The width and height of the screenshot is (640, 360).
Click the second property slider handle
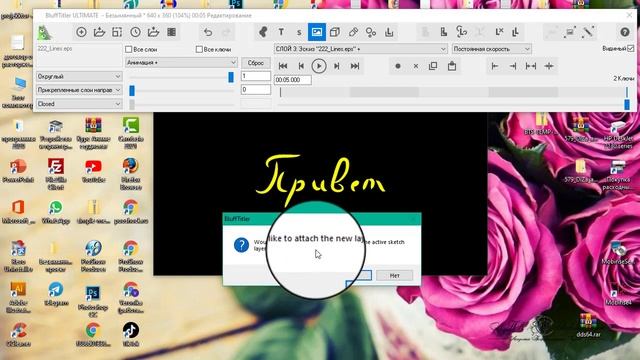coord(132,90)
